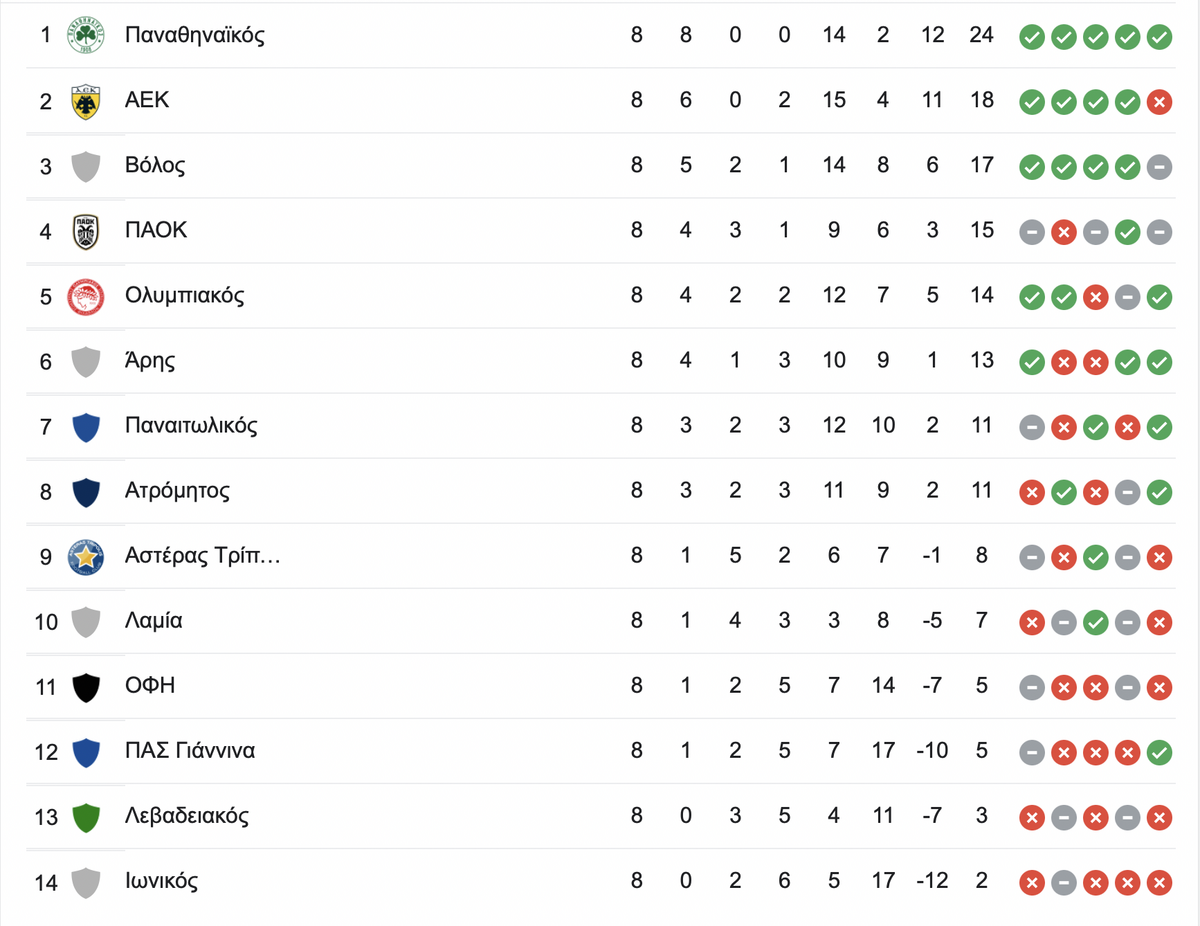Viewport: 1200px width, 926px height.
Task: Click the Αστέρας Τρίπολης star crest
Action: [86, 556]
